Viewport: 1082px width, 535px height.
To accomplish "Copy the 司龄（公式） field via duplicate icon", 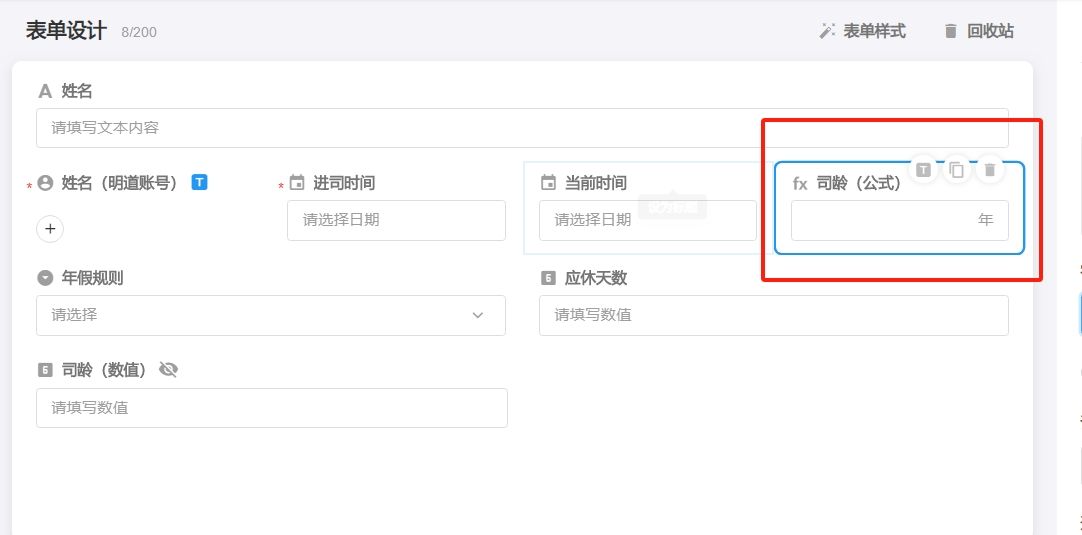I will pos(956,169).
